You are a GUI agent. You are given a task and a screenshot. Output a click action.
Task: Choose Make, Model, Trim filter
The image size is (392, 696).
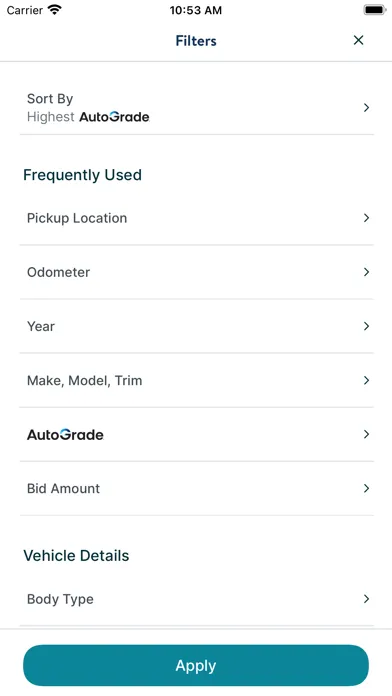(197, 380)
